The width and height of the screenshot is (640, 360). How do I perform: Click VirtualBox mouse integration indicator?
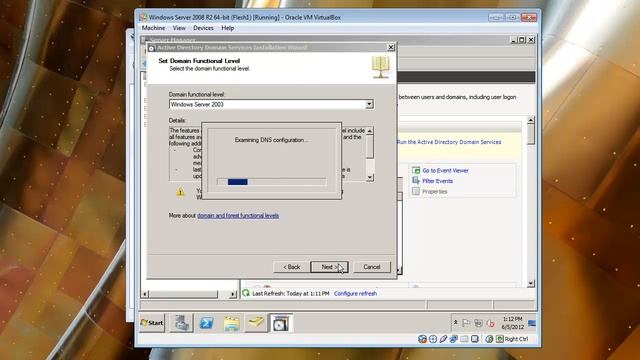point(489,339)
